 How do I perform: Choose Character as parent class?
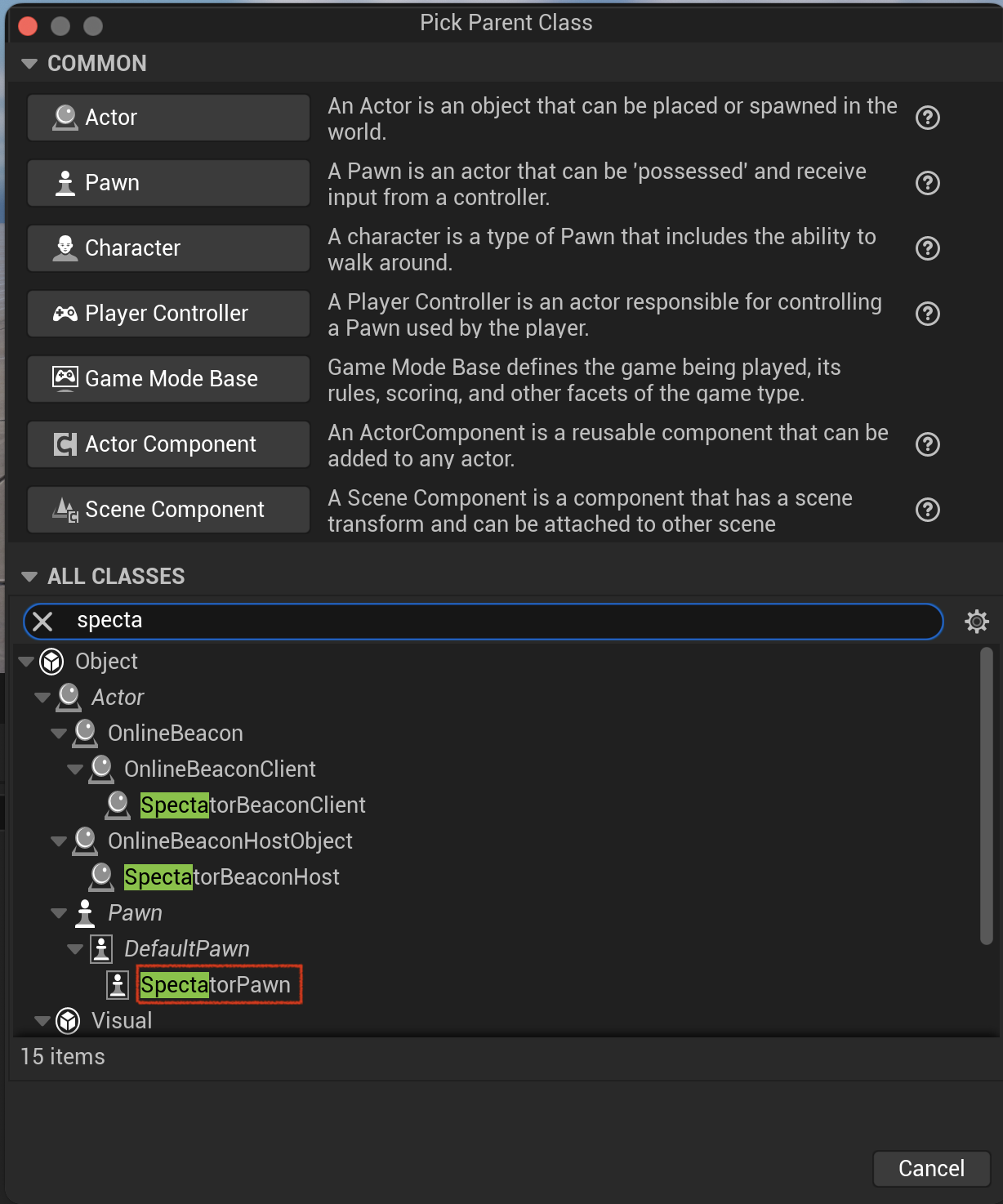169,248
